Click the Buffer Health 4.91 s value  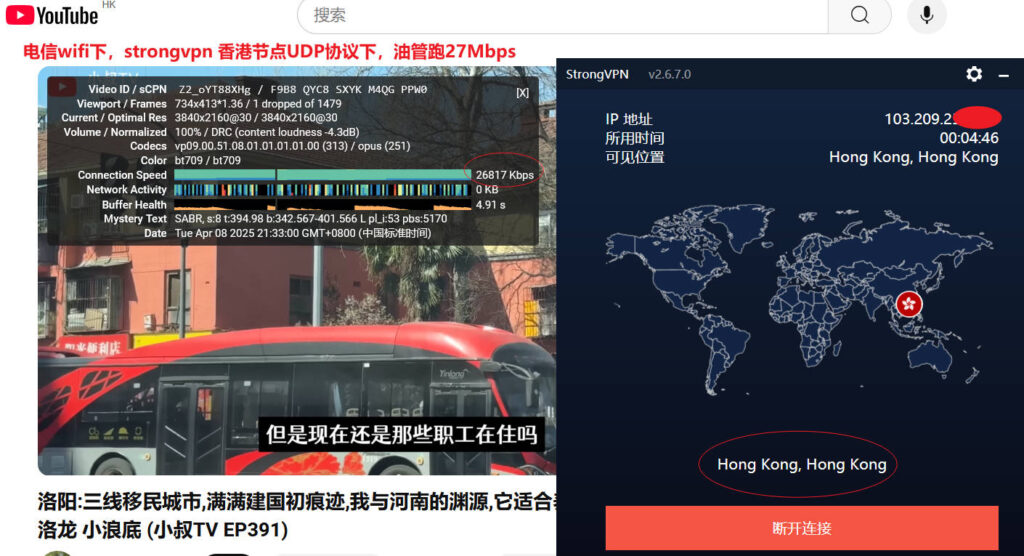[490, 204]
